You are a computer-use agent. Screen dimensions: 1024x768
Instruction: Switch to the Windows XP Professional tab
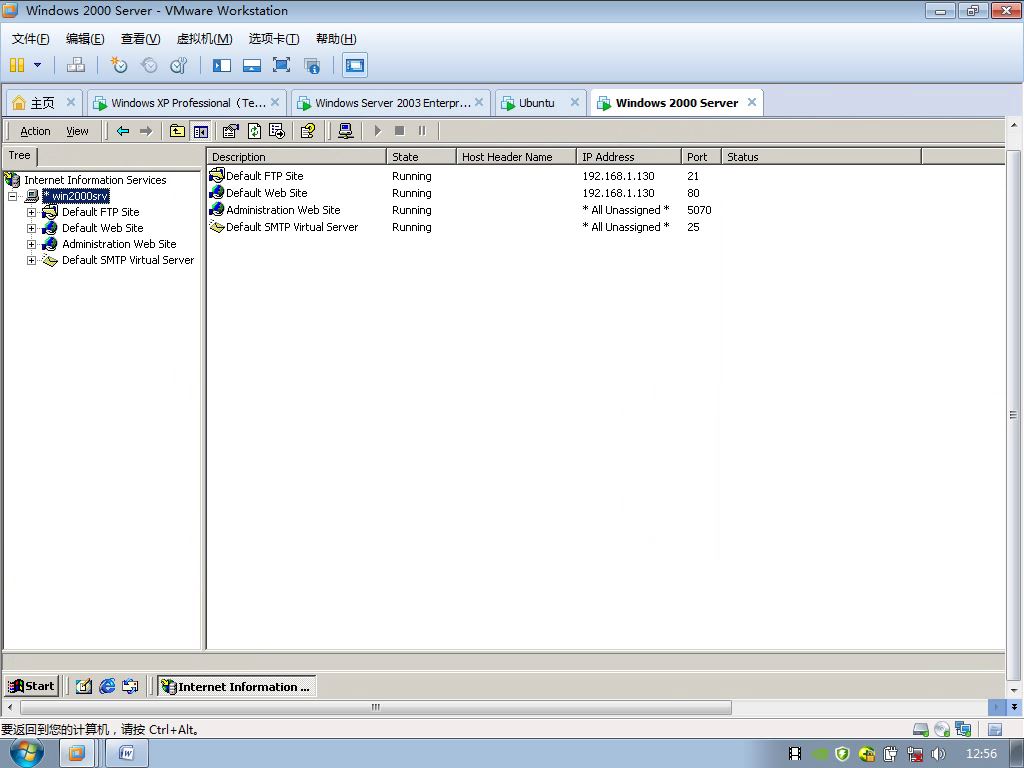coord(187,103)
